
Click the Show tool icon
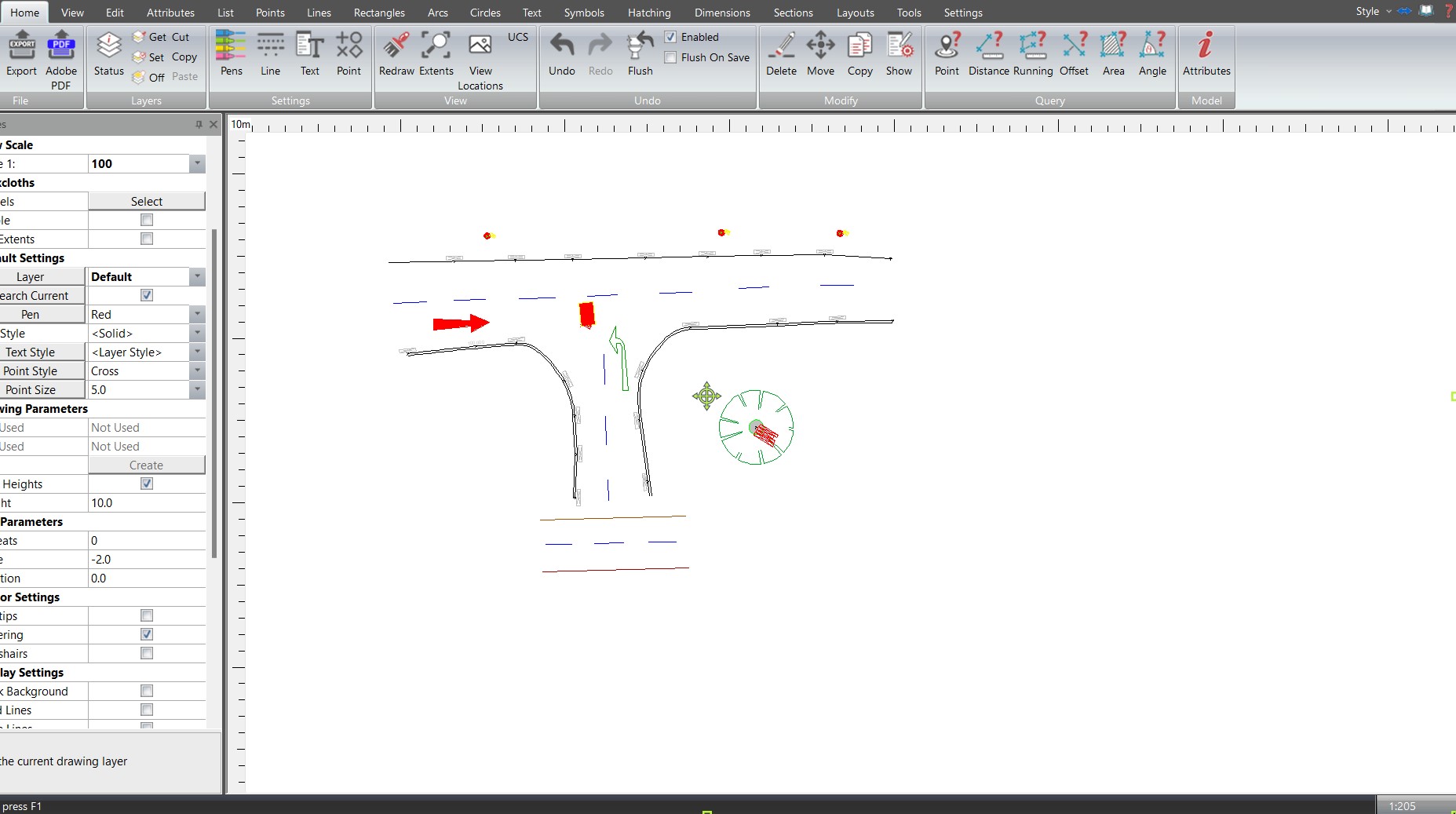click(x=899, y=46)
